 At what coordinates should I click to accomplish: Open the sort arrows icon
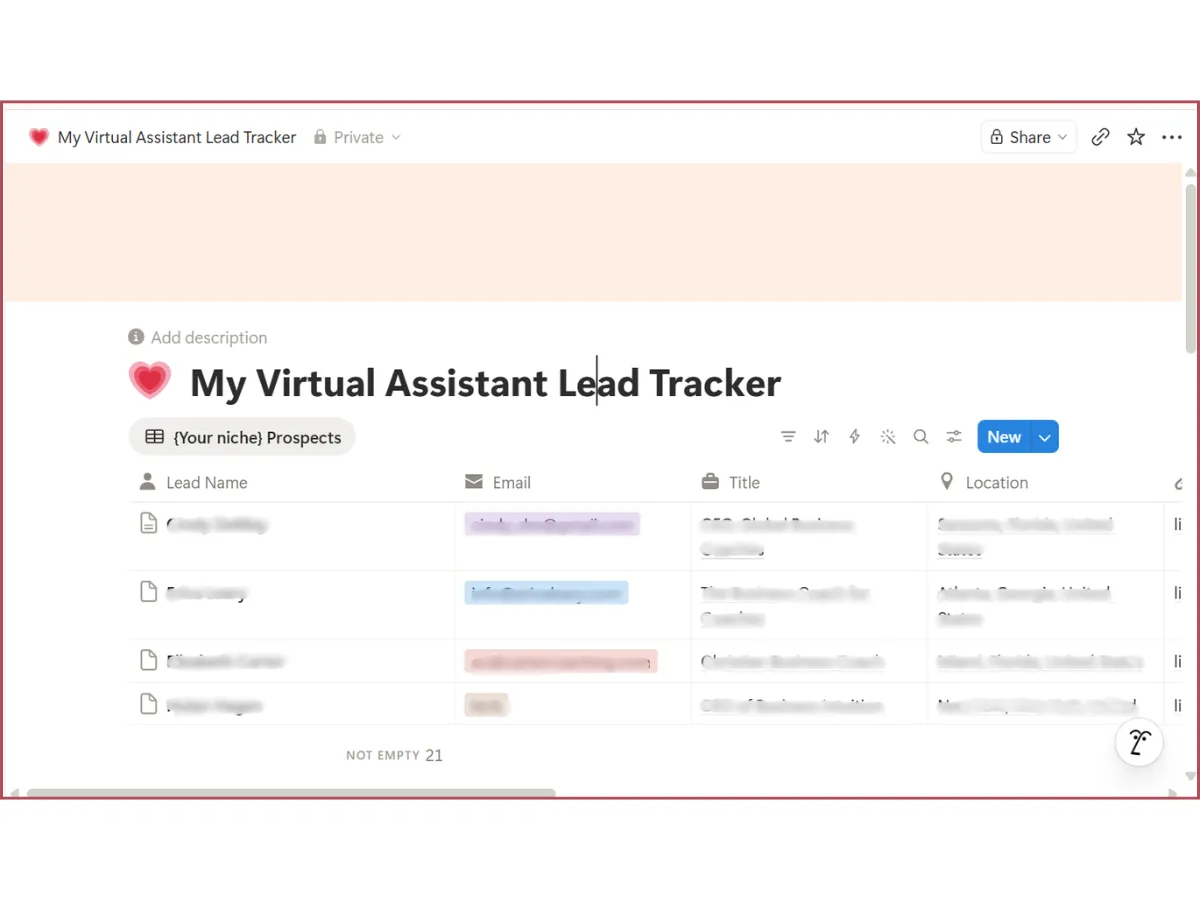tap(821, 437)
